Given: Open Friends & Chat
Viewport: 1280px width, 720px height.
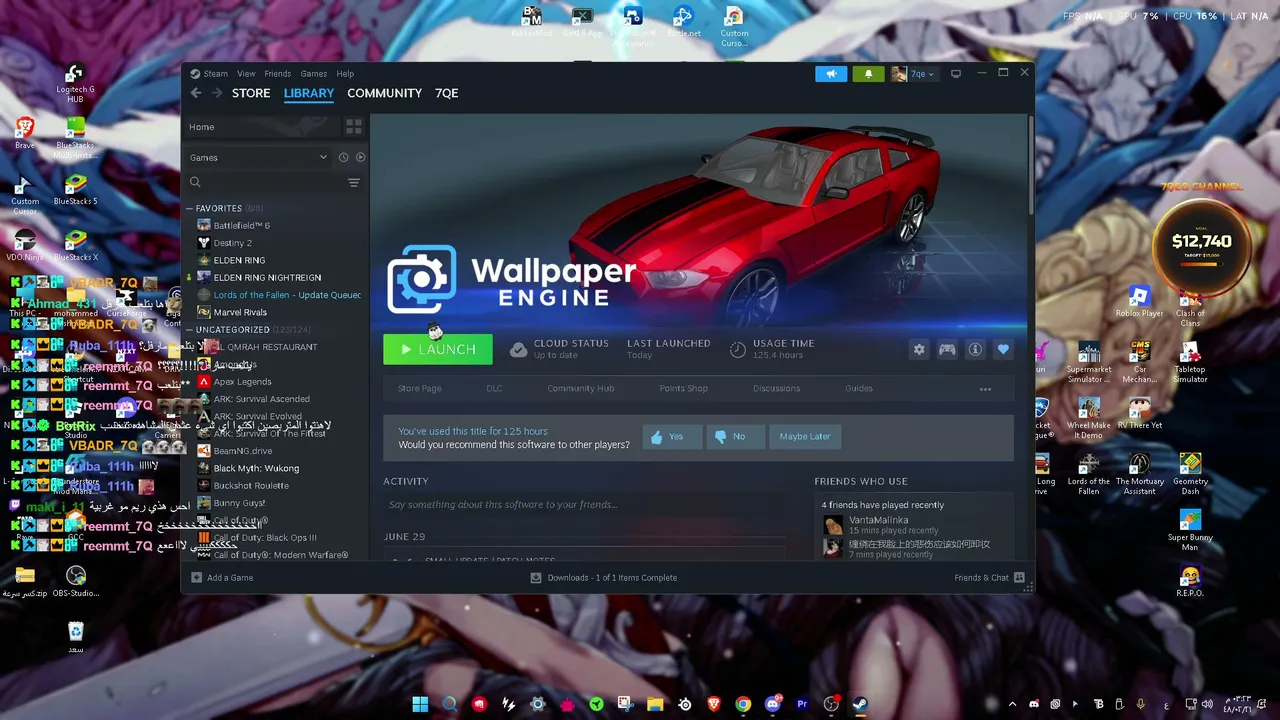Looking at the screenshot, I should (989, 578).
